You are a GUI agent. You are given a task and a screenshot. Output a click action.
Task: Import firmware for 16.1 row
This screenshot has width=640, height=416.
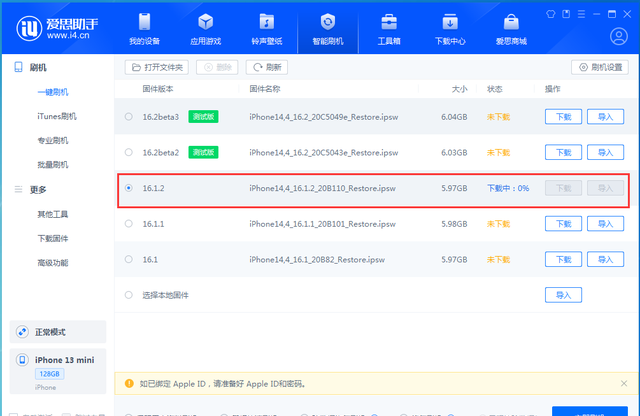click(x=605, y=259)
